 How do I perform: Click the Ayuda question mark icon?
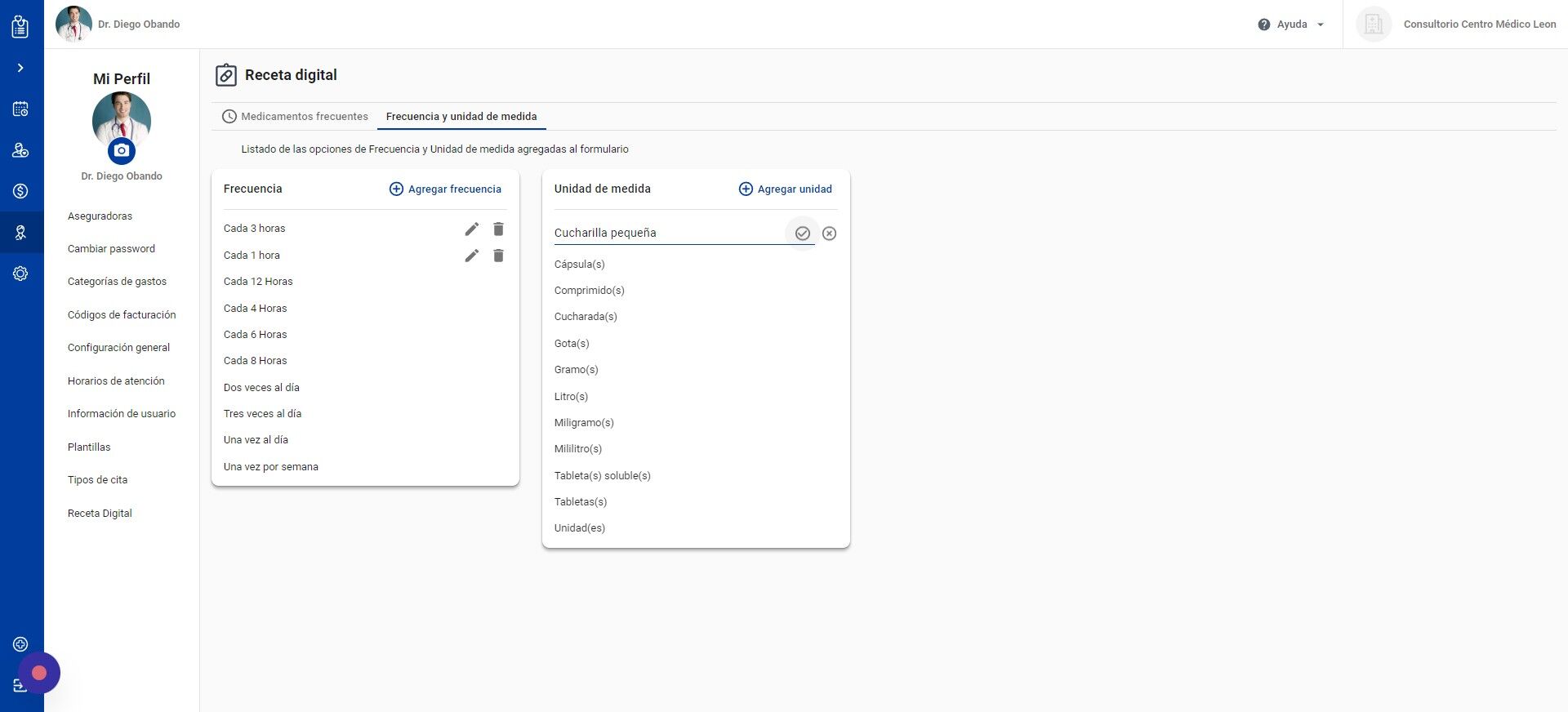point(1264,24)
